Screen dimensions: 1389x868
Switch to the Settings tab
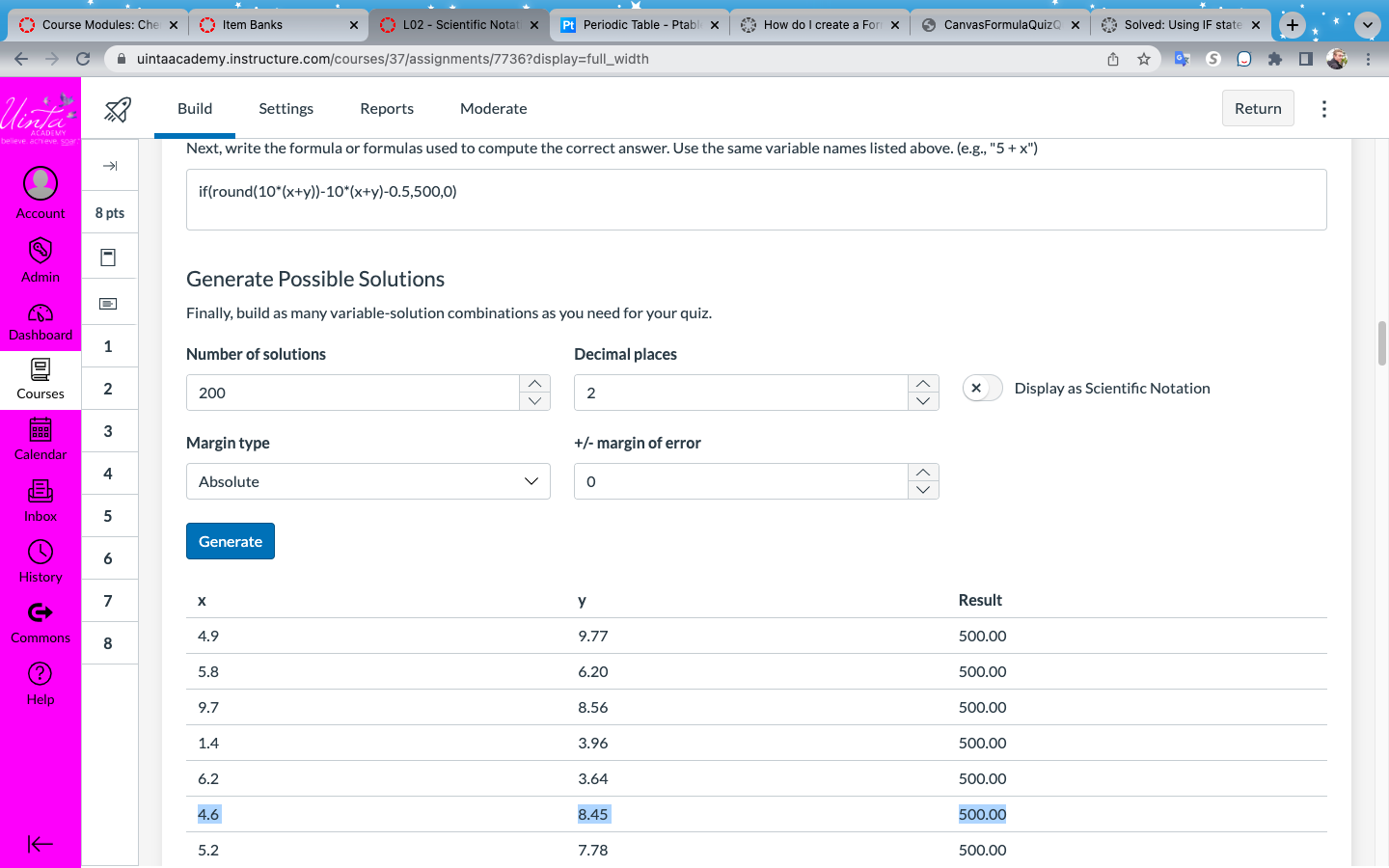pos(286,109)
